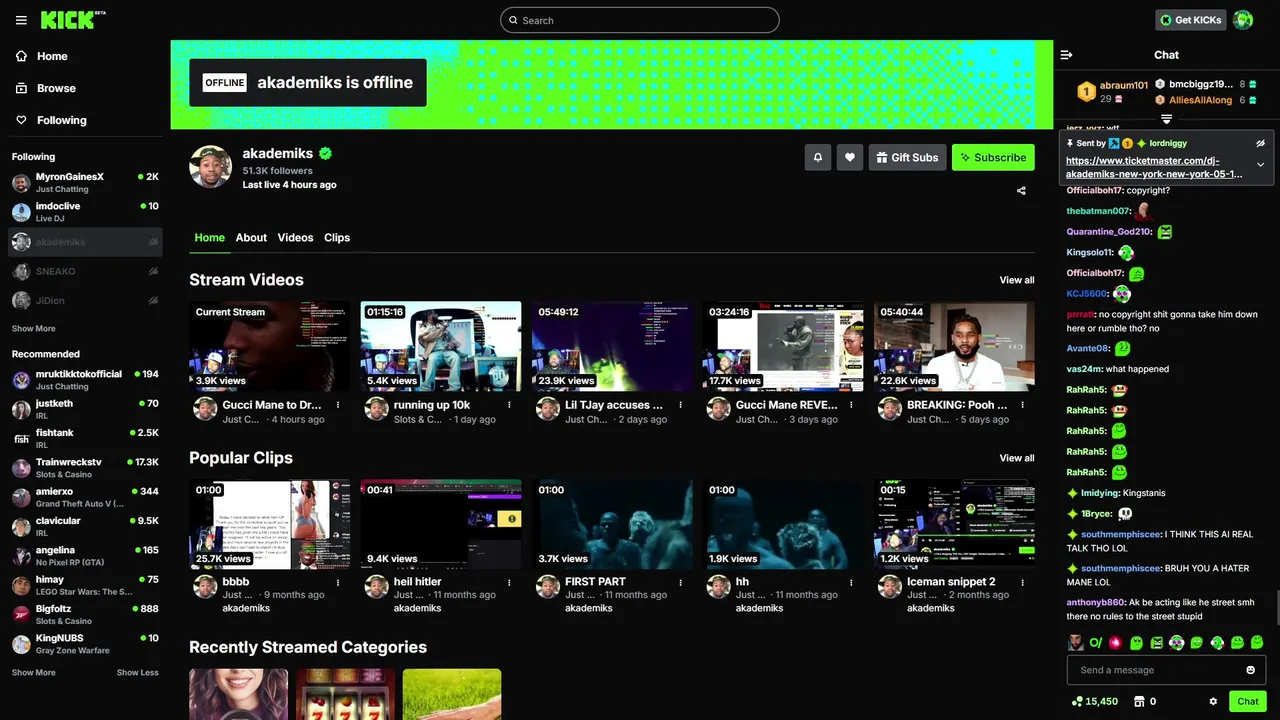This screenshot has height=720, width=1280.
Task: Open KingNUBS recommended channel
Action: pyautogui.click(x=85, y=643)
